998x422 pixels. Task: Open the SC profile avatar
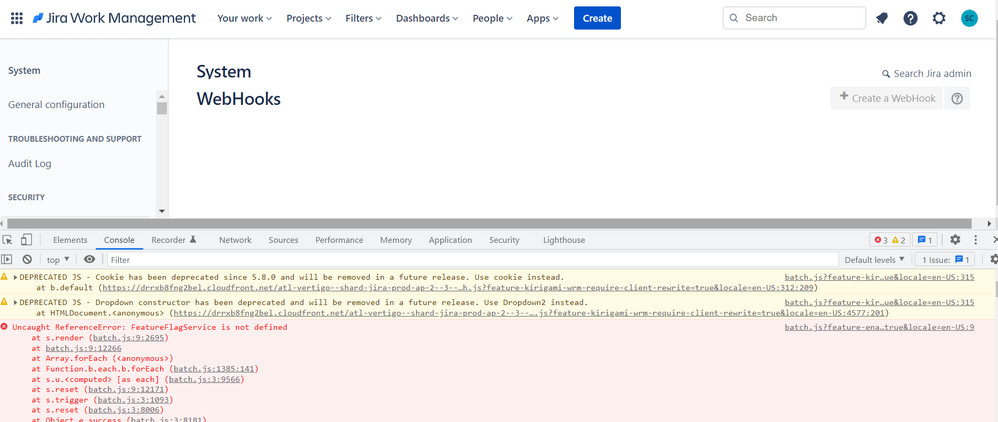click(x=969, y=18)
